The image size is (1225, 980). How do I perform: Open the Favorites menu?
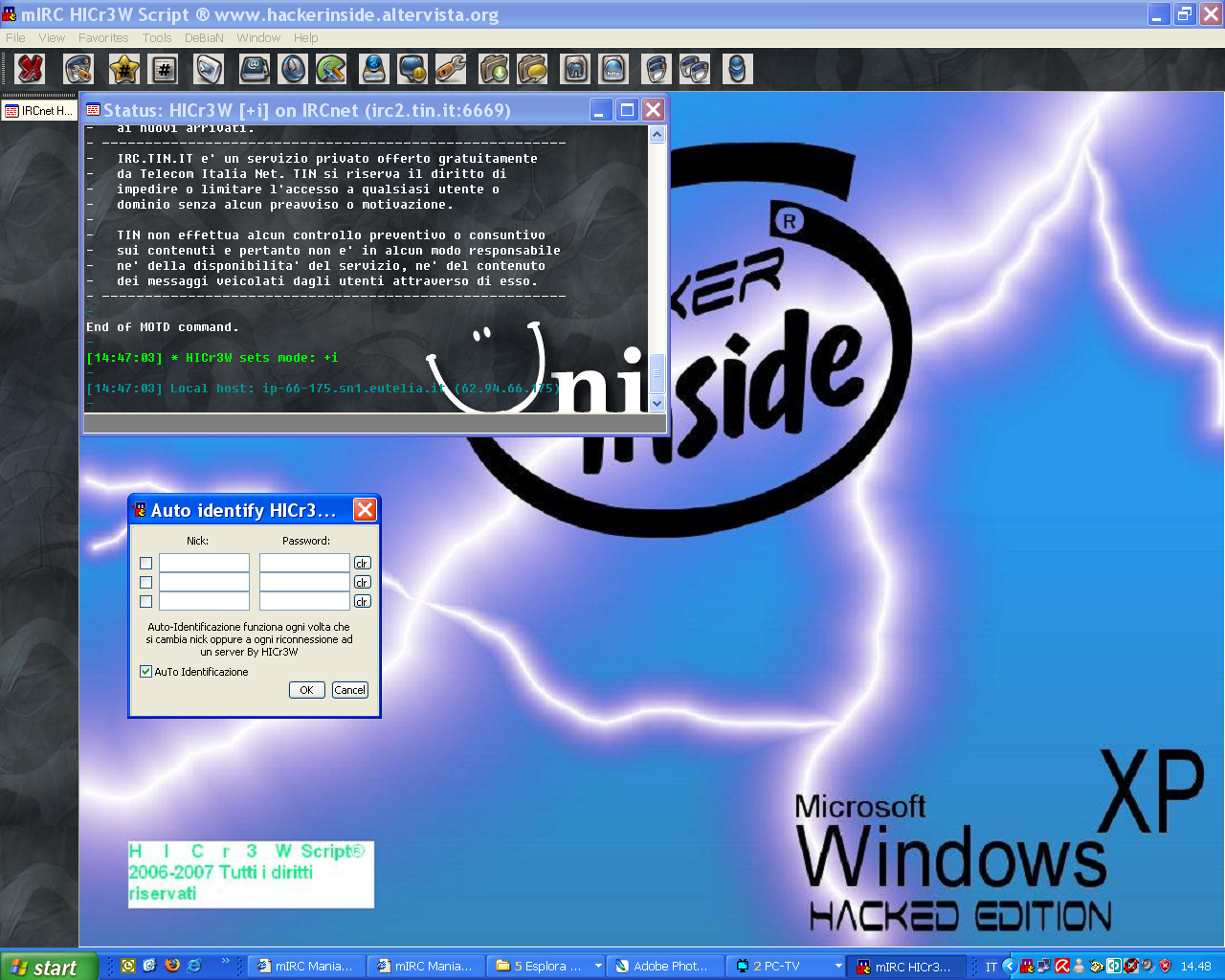point(103,38)
